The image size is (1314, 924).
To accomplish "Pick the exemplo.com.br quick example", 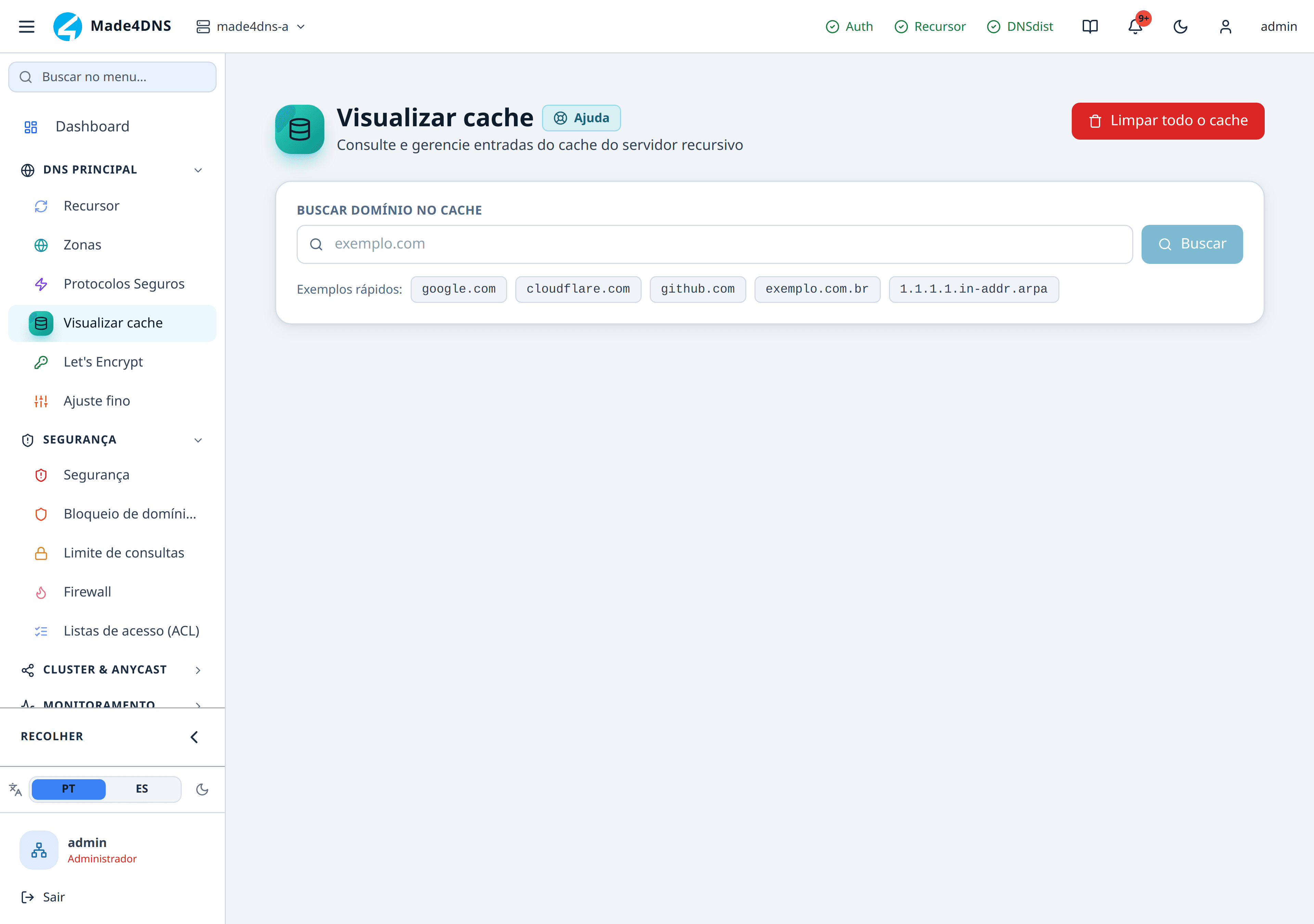I will pyautogui.click(x=817, y=289).
